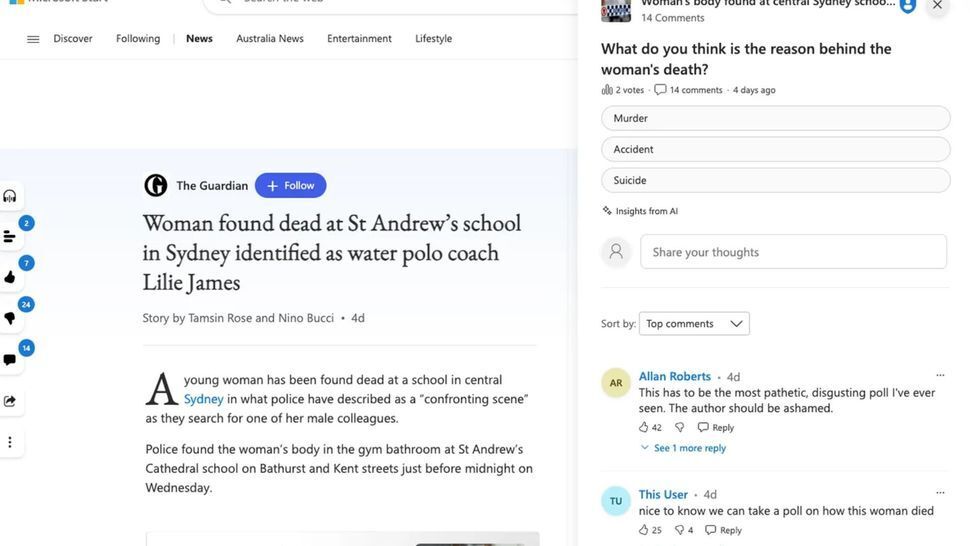The image size is (970, 546).
Task: Click the listen-to-article headphones icon
Action: point(10,197)
